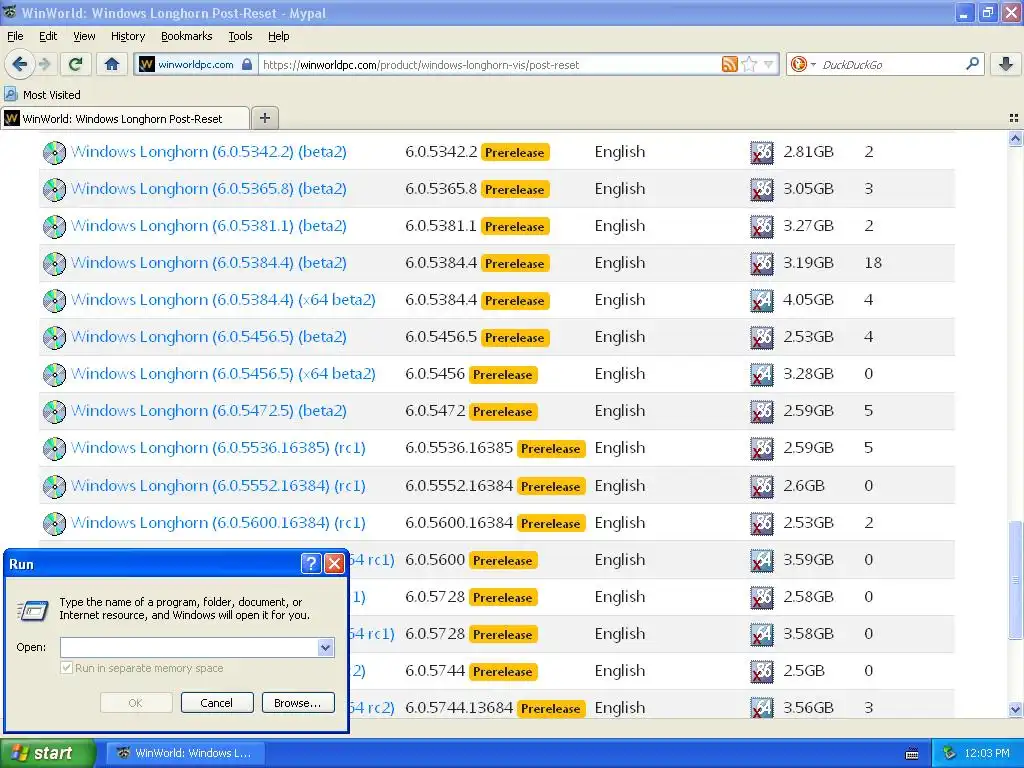Open the View menu
The width and height of the screenshot is (1024, 768).
[84, 36]
